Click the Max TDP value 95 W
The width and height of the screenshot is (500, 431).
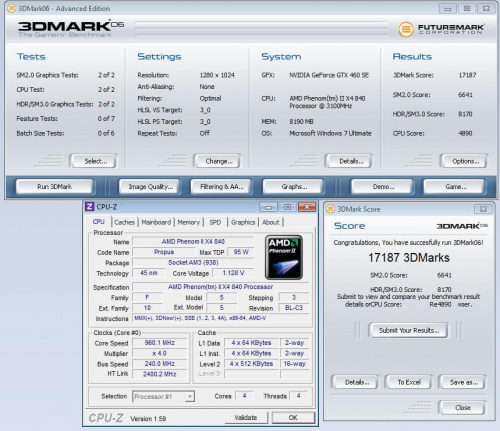[241, 252]
